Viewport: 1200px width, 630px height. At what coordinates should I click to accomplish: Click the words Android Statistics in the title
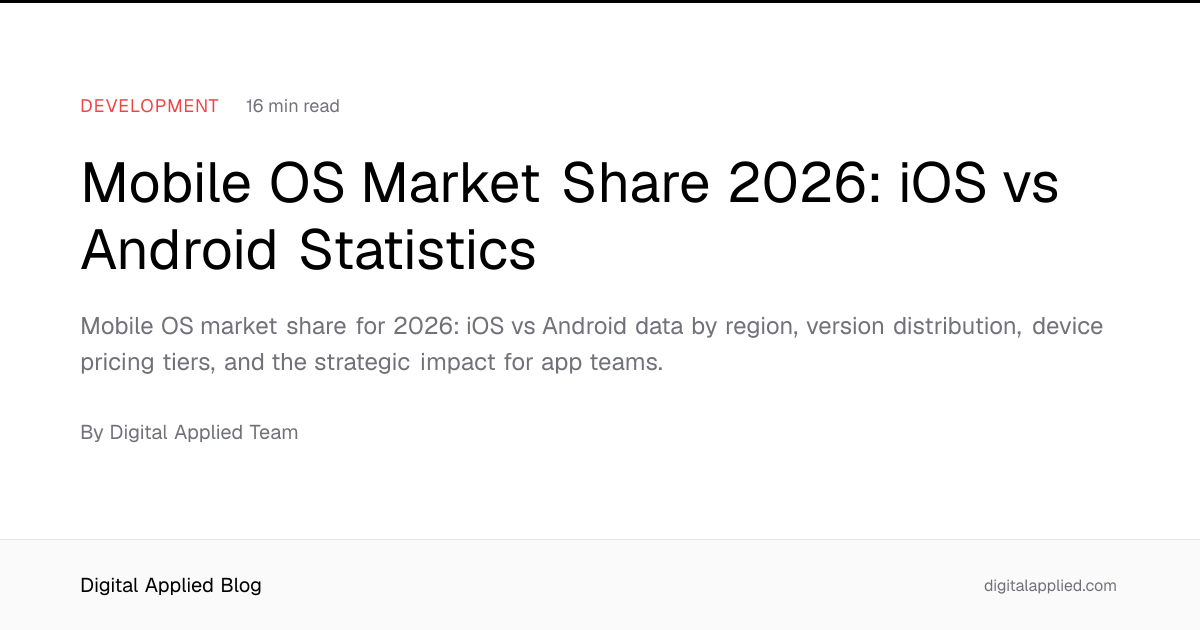click(308, 250)
